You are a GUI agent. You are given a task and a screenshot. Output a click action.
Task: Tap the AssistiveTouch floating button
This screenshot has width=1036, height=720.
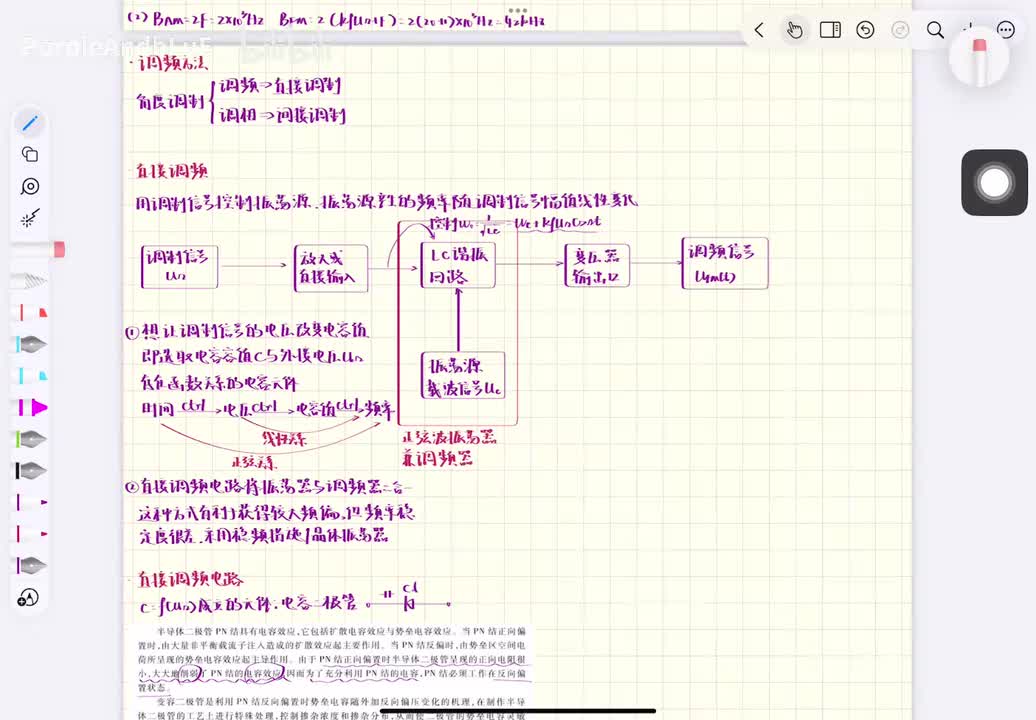pos(994,183)
